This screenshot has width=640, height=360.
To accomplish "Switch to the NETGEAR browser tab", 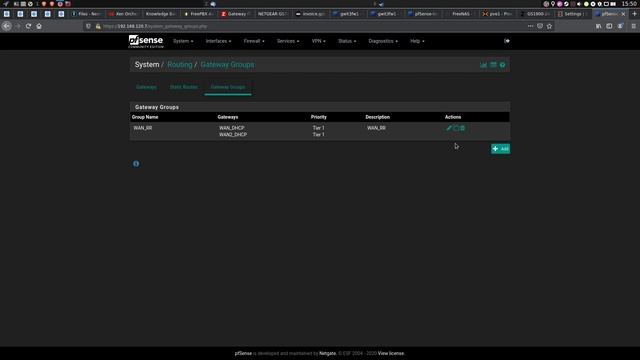I will (273, 14).
